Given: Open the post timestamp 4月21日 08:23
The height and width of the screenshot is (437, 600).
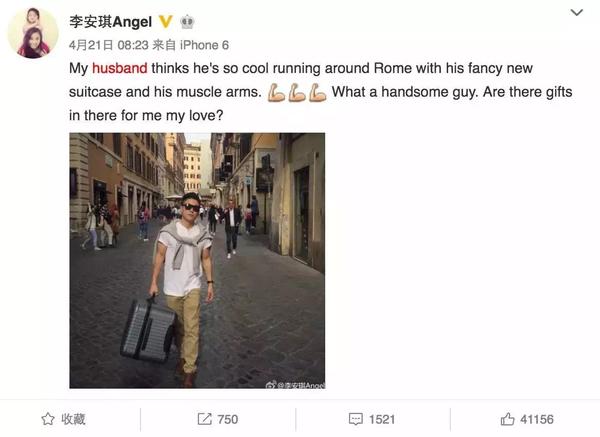Looking at the screenshot, I should pyautogui.click(x=108, y=45).
